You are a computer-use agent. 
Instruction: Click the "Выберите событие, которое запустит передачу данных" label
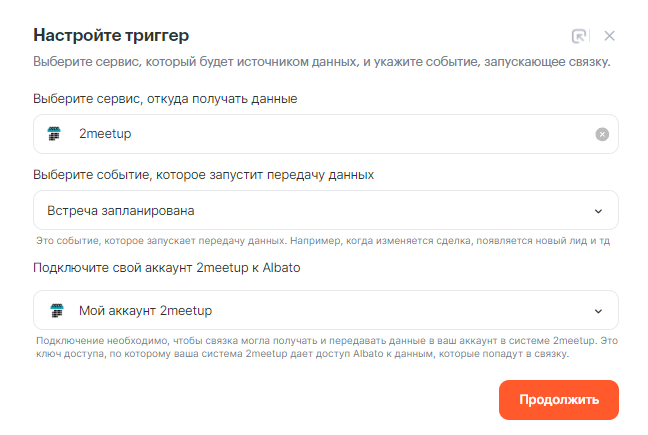point(204,174)
